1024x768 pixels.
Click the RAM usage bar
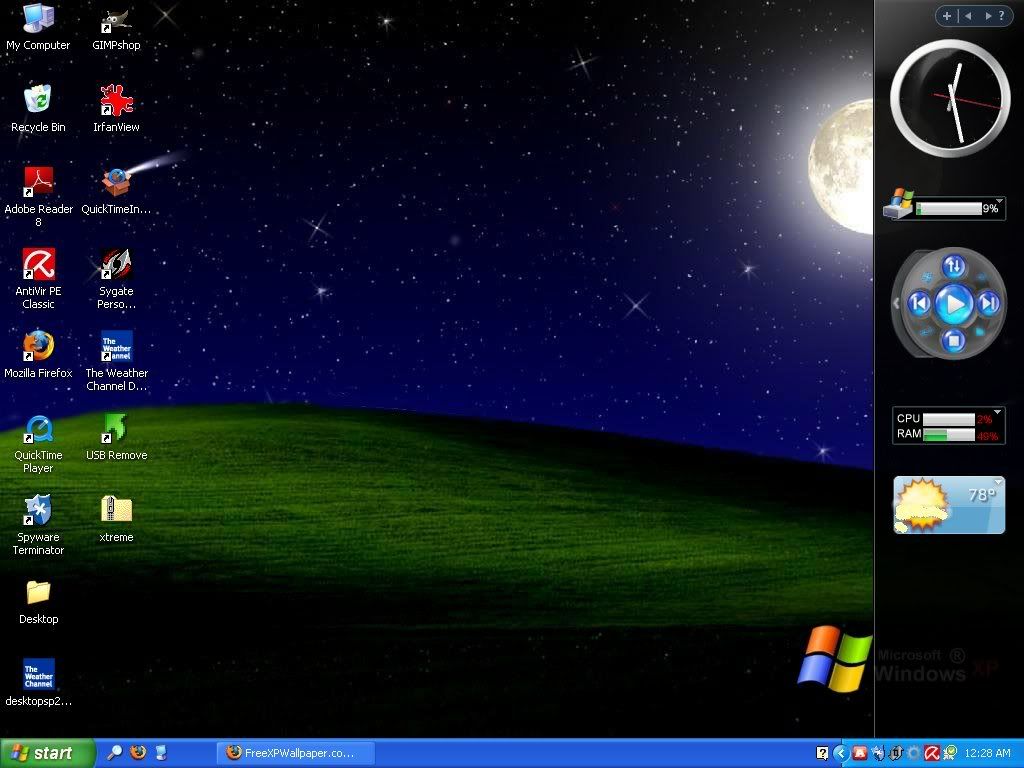[x=949, y=435]
